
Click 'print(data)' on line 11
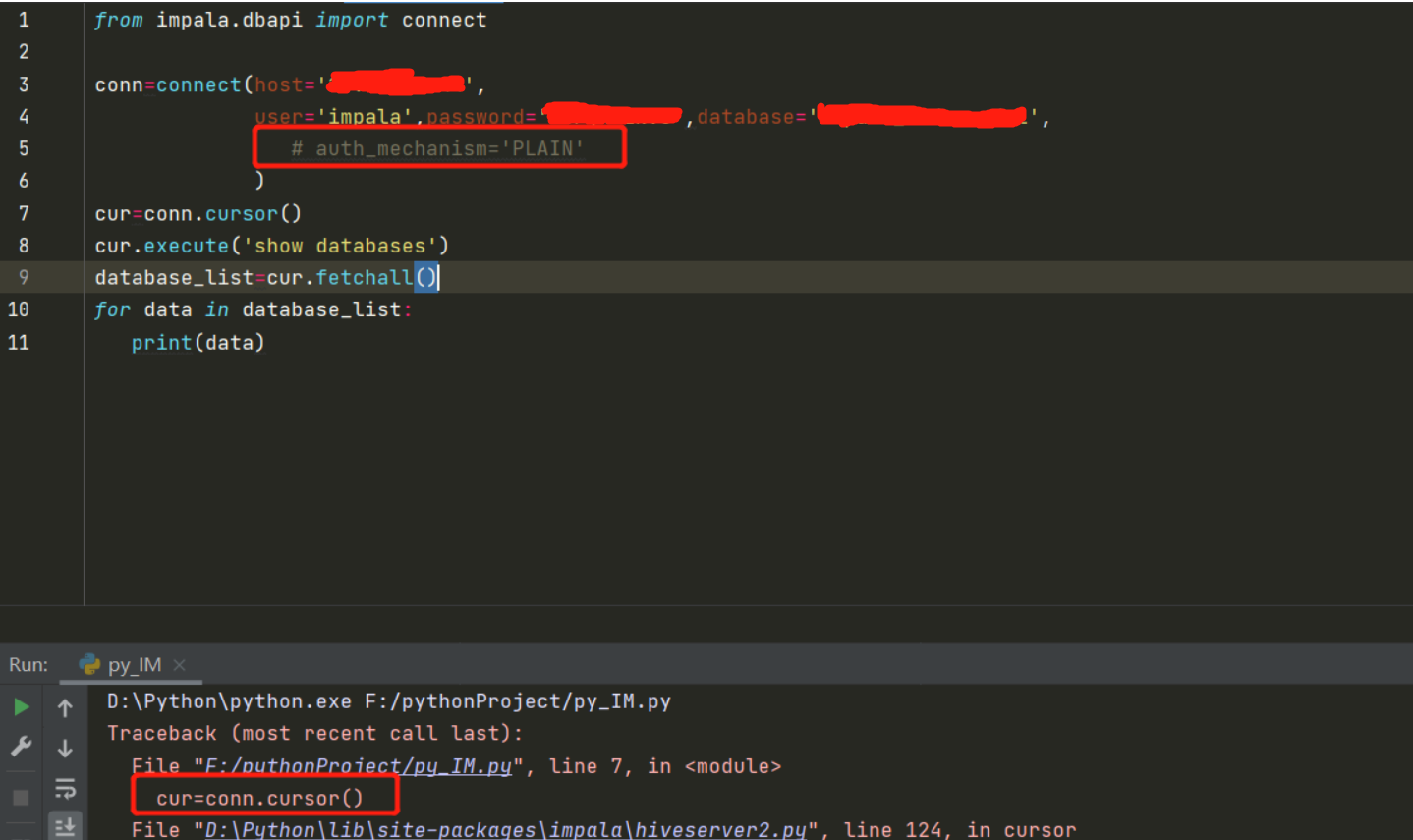[x=198, y=343]
